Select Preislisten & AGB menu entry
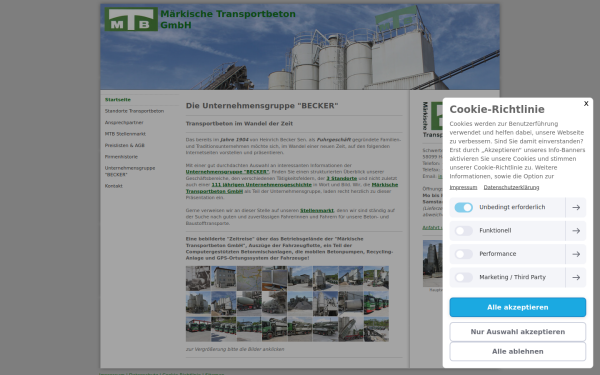600x375 pixels. tap(125, 145)
